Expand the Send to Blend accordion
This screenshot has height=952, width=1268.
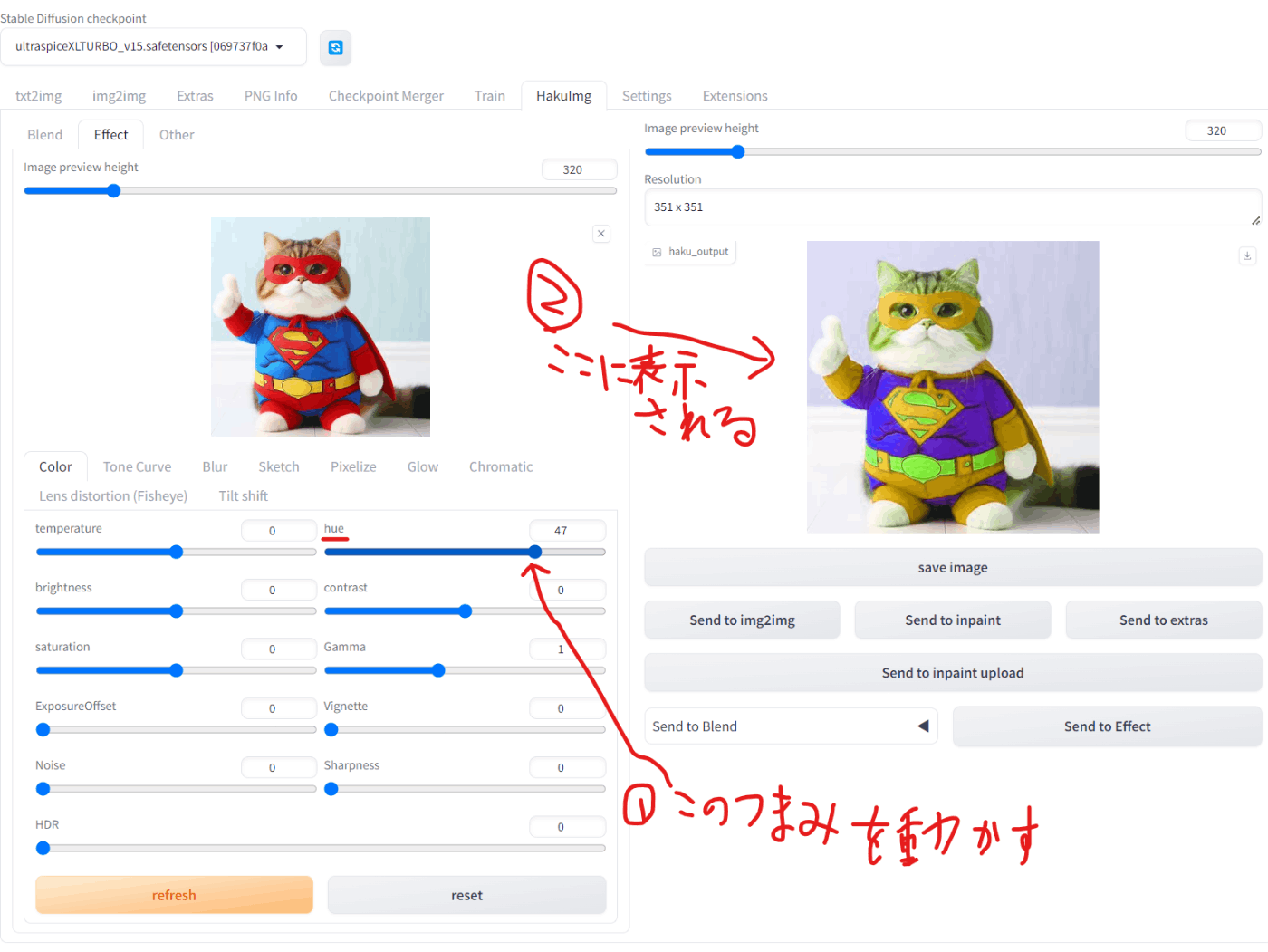tap(791, 726)
